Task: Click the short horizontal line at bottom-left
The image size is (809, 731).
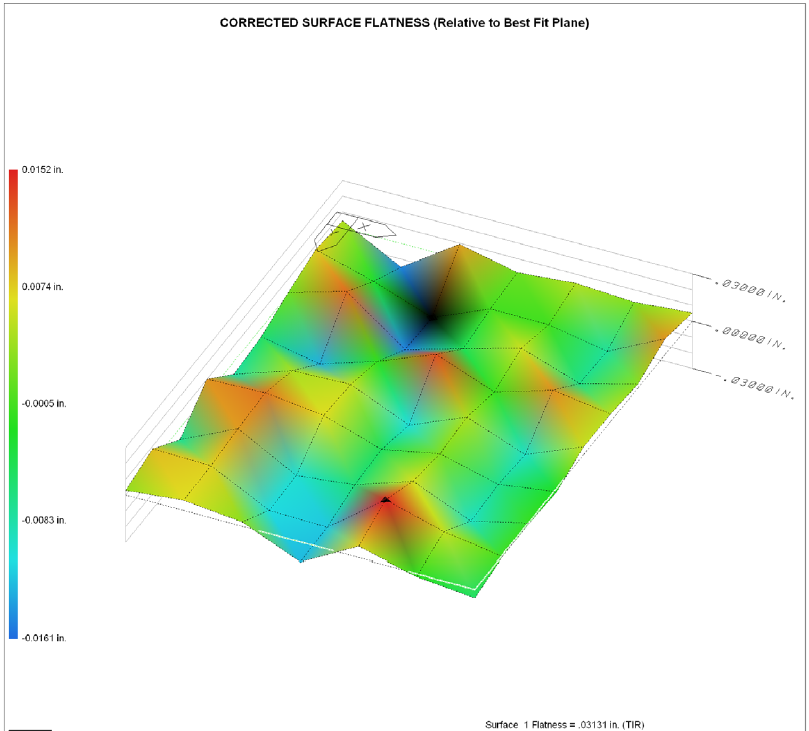Action: point(29,729)
